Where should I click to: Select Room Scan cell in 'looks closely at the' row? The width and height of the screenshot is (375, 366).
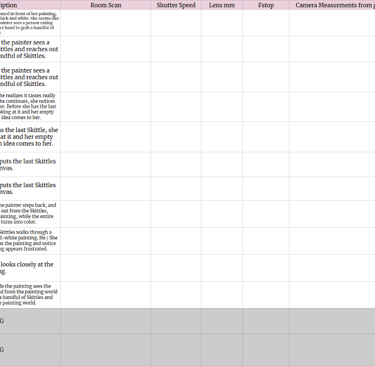[x=106, y=268]
